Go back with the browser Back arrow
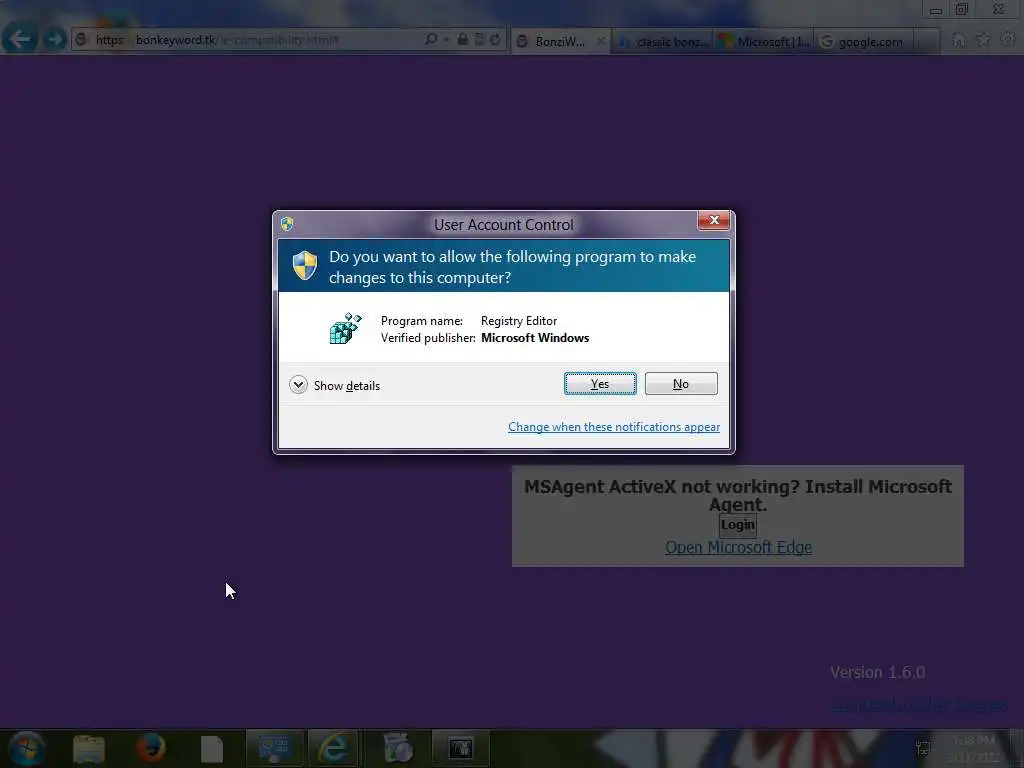The image size is (1024, 768). pyautogui.click(x=20, y=39)
